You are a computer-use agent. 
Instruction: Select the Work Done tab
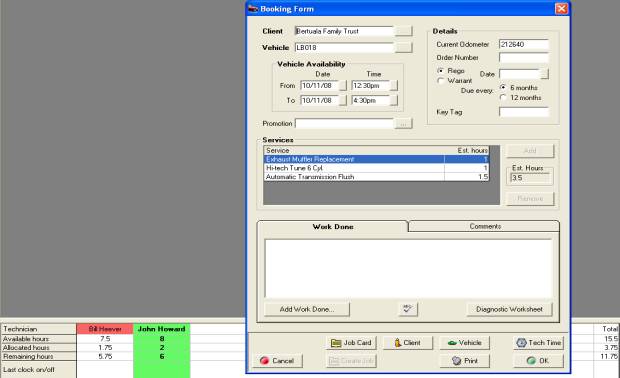click(333, 227)
